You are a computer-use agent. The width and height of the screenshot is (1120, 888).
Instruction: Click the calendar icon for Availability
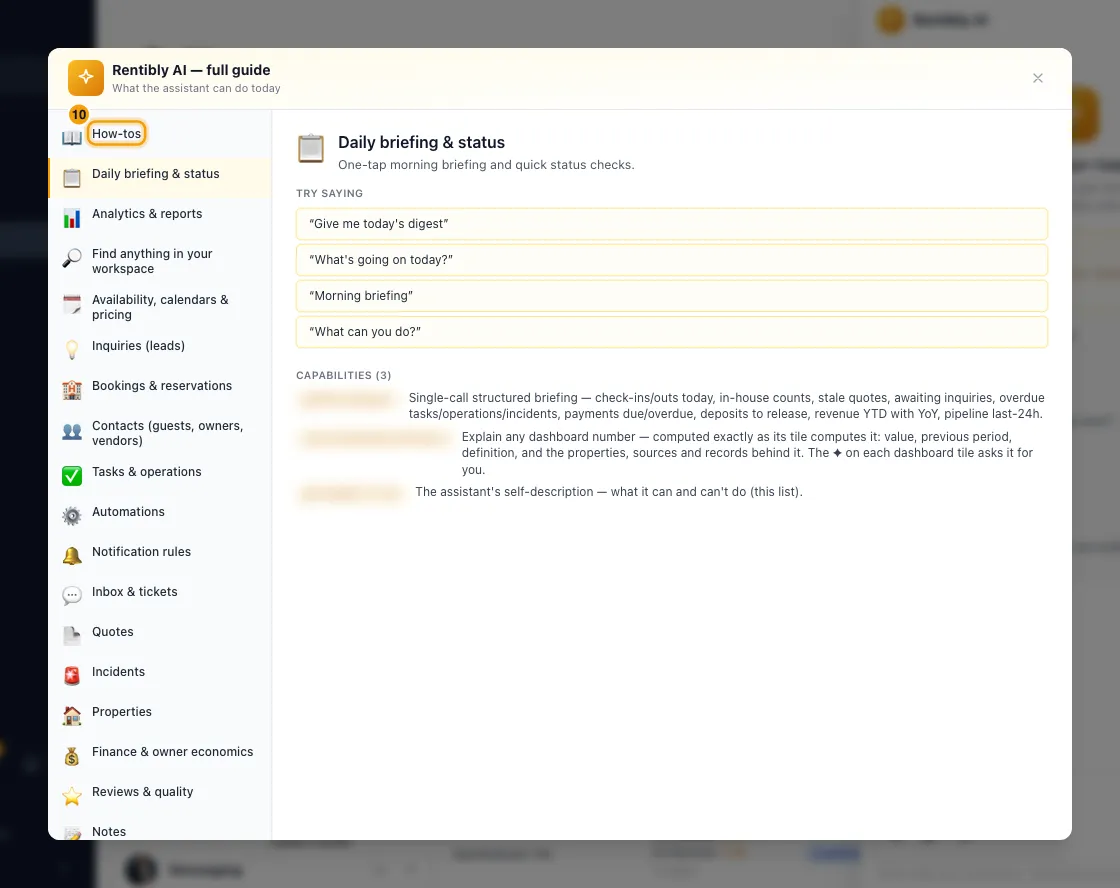(x=71, y=304)
